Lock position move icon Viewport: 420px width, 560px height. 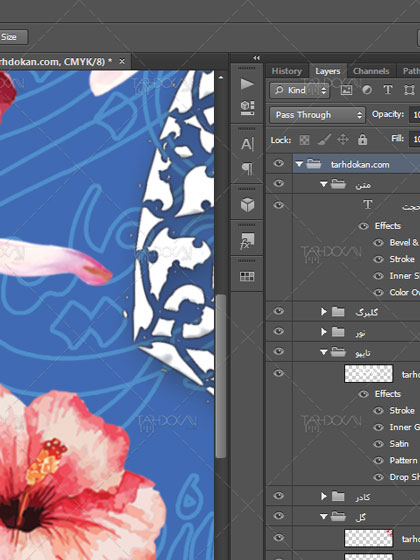pos(343,139)
